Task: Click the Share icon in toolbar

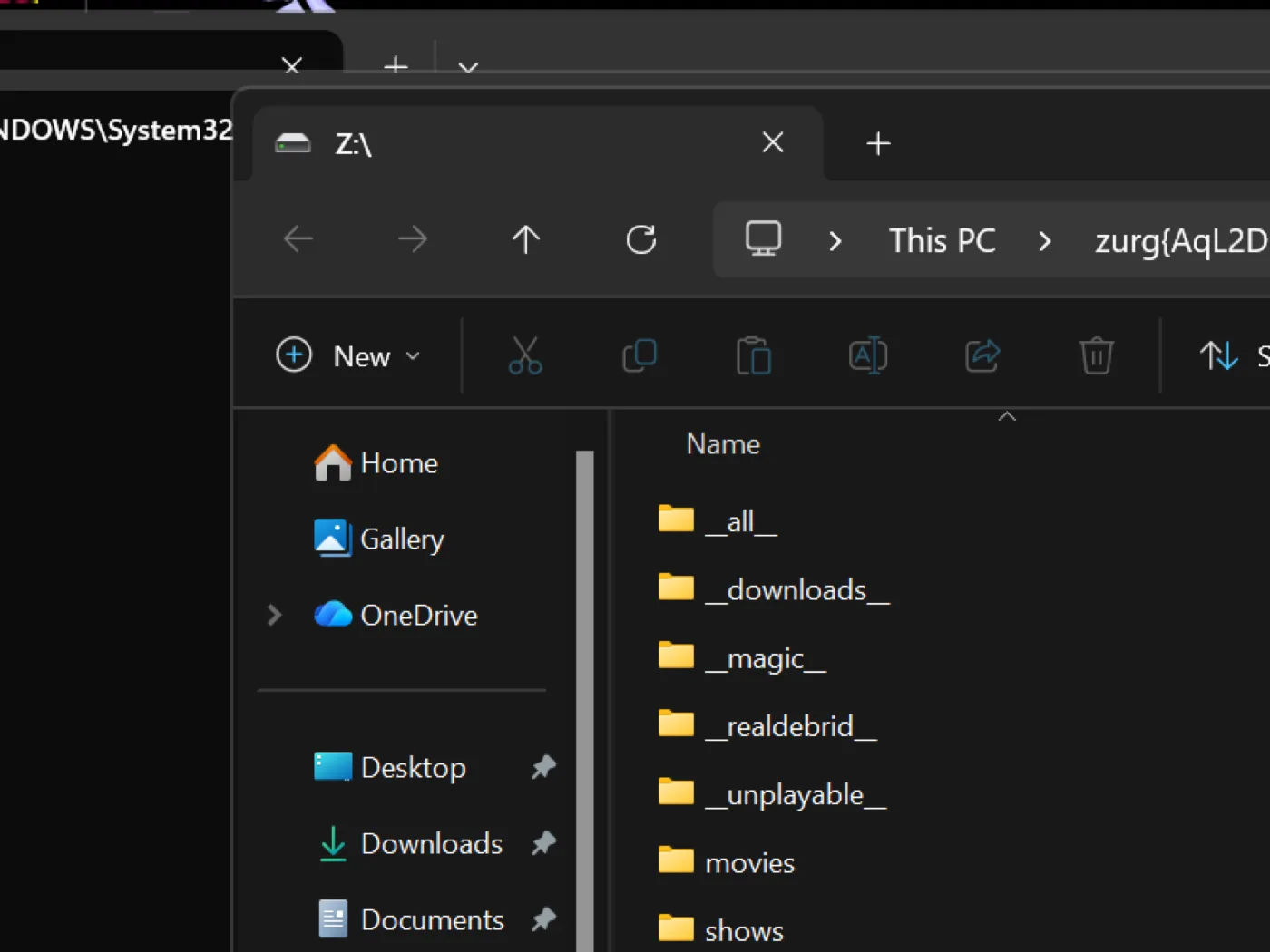Action: (x=982, y=355)
